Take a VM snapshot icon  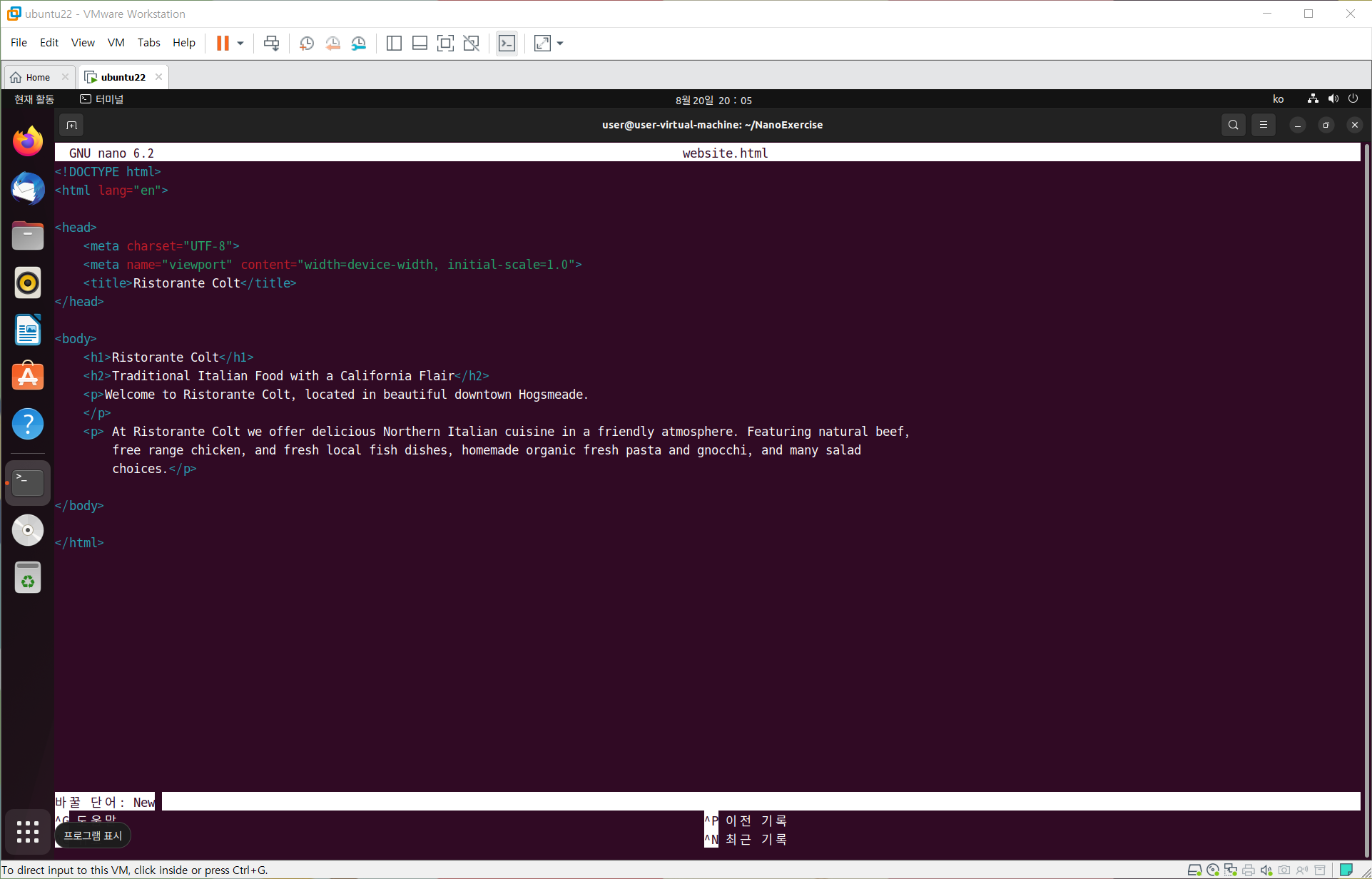(x=307, y=44)
